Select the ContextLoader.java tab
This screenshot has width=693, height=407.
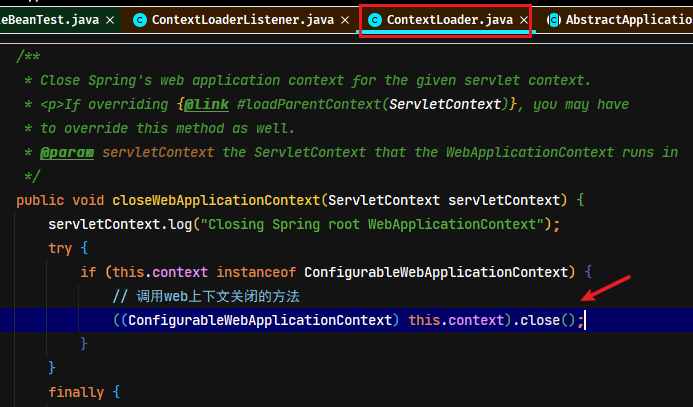[x=449, y=20]
